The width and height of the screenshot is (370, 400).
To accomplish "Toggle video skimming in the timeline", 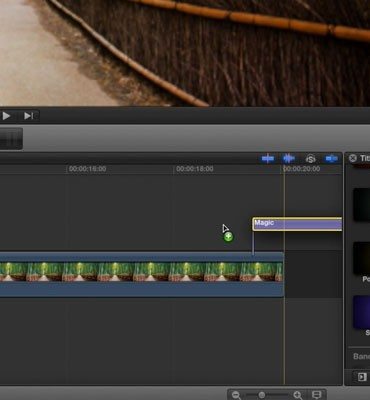I will pyautogui.click(x=268, y=159).
